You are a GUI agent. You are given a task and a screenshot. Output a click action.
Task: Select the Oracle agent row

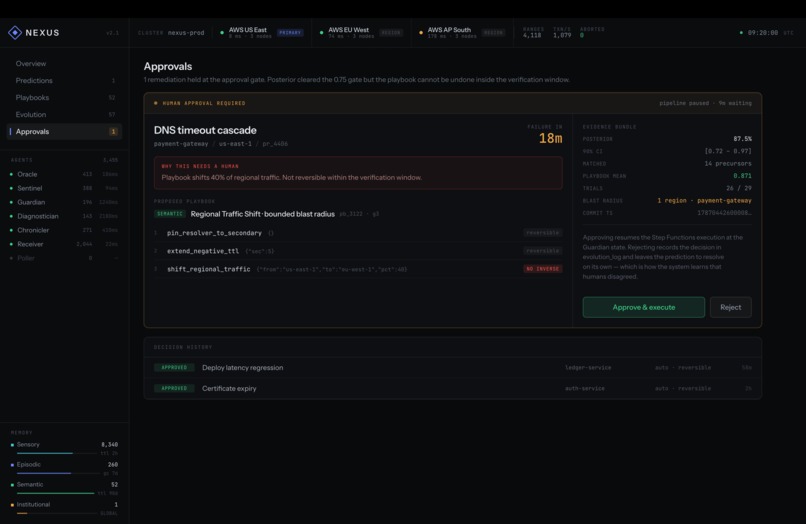(64, 174)
